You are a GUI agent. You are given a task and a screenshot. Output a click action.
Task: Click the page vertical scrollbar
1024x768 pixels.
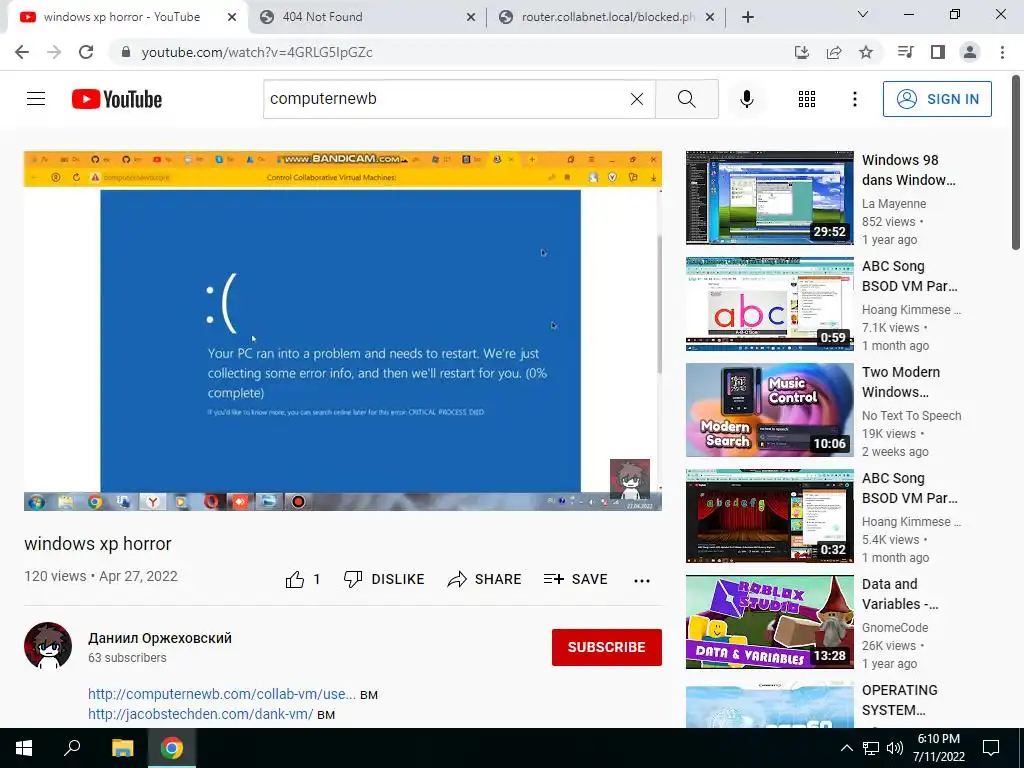[x=1016, y=163]
